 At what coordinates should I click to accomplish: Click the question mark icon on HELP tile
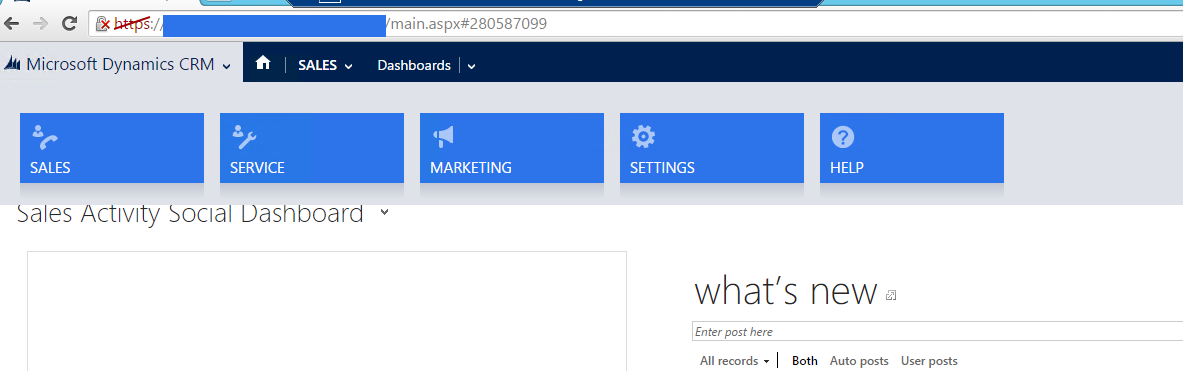(843, 136)
